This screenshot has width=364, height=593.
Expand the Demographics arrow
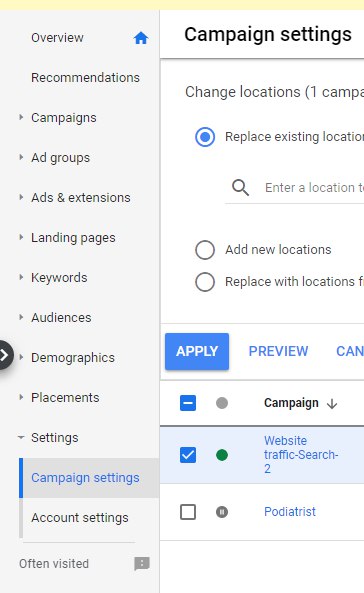tap(21, 357)
